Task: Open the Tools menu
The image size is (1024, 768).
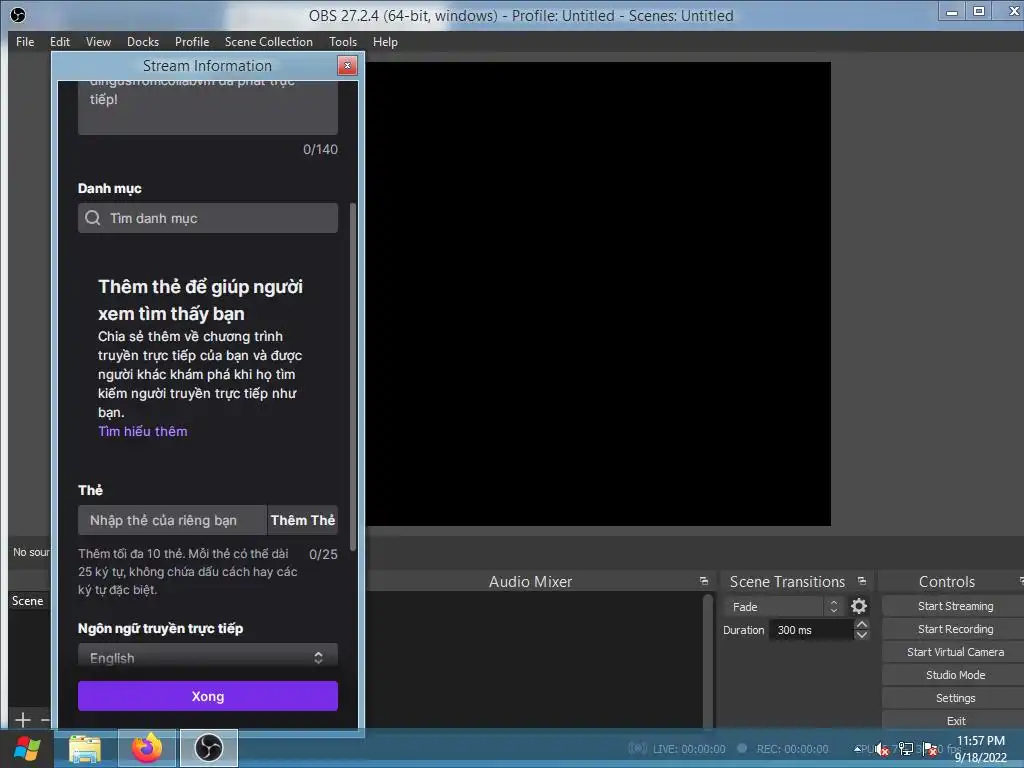Action: [x=343, y=42]
